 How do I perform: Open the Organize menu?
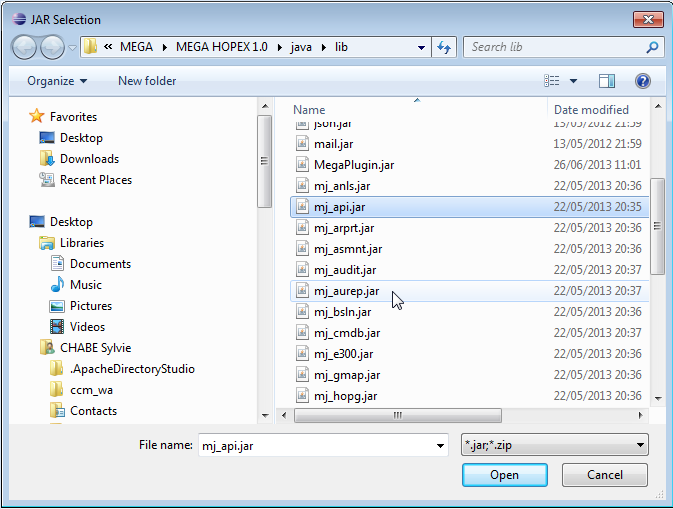click(x=57, y=81)
